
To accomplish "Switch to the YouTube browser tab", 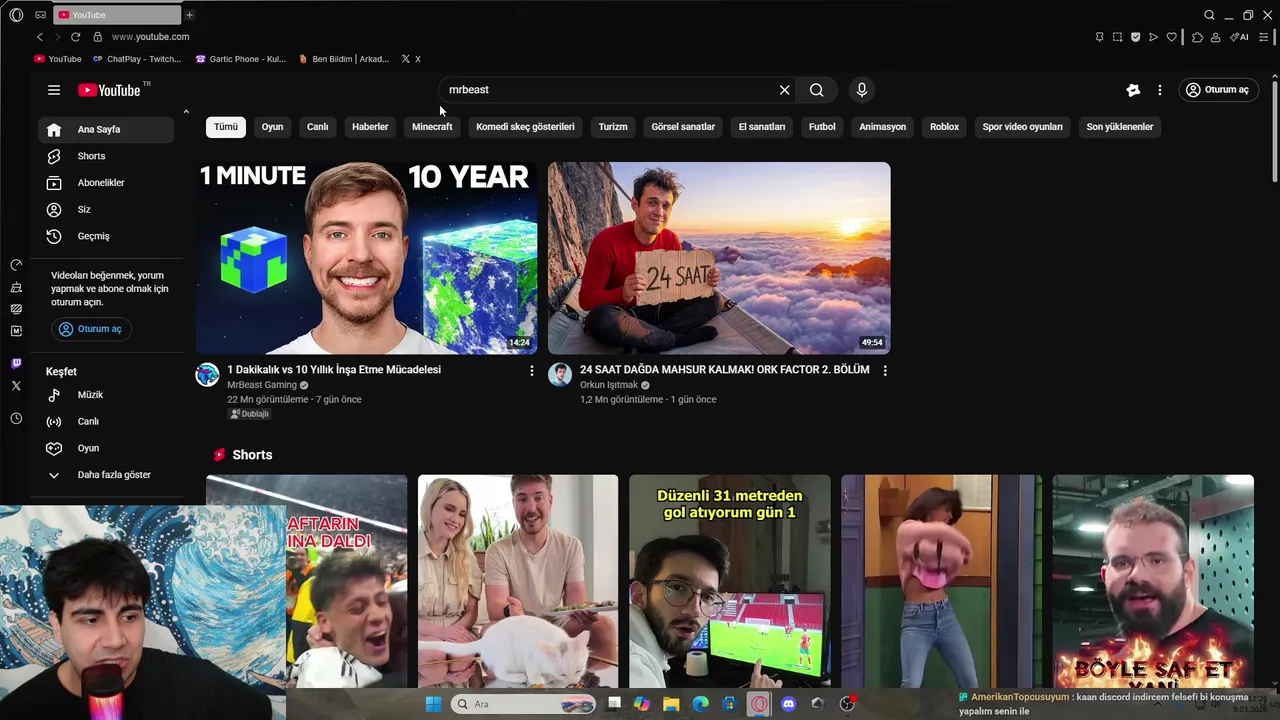I will coord(116,15).
